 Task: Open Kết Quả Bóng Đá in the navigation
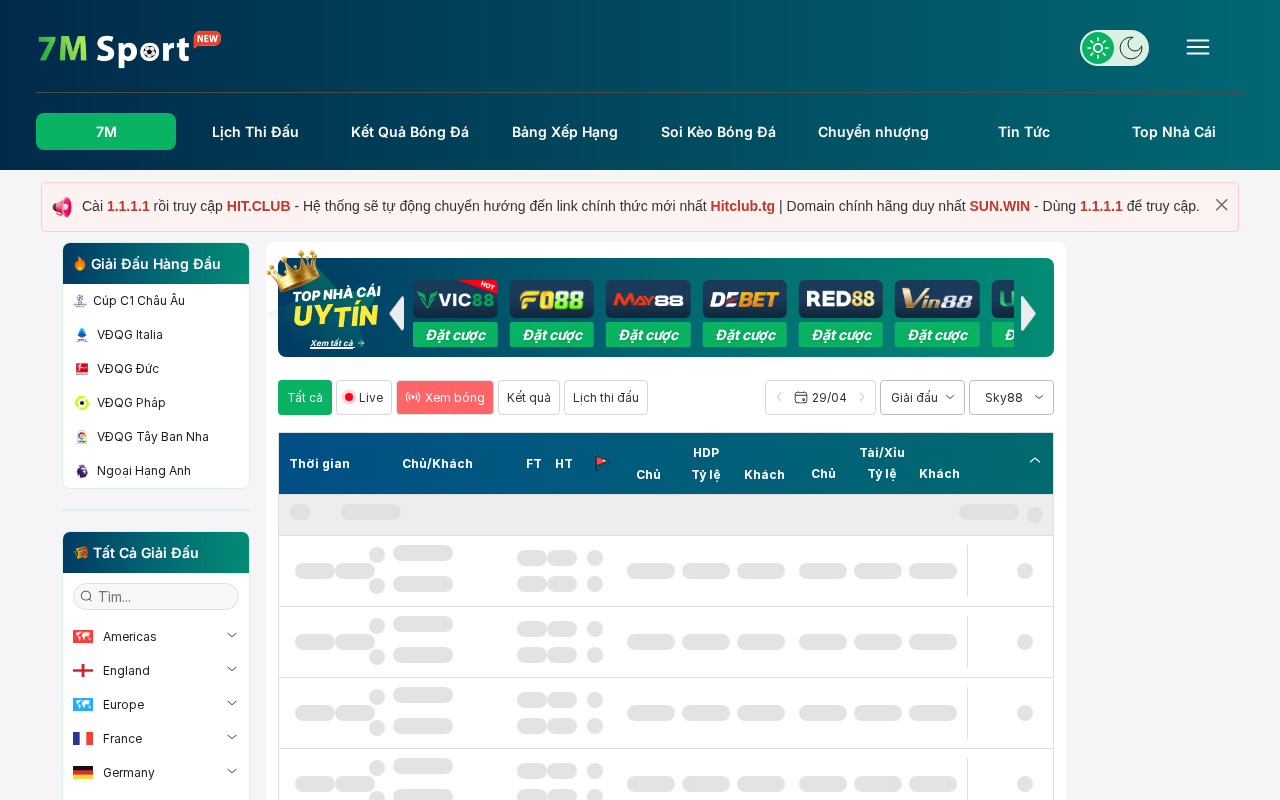[x=410, y=132]
